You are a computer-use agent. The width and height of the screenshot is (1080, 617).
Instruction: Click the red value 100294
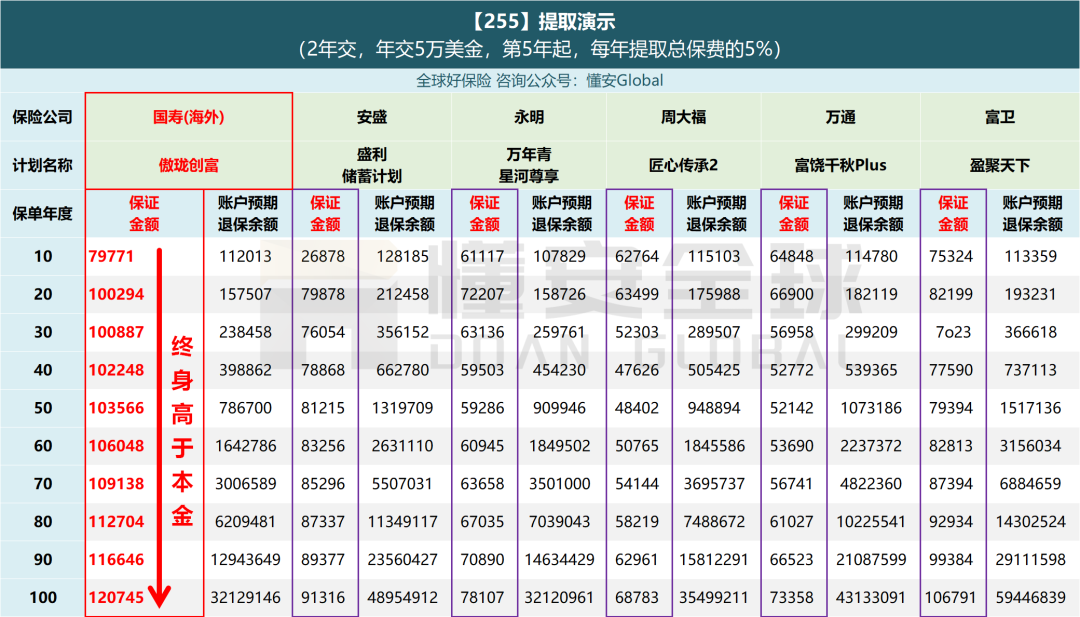(116, 295)
